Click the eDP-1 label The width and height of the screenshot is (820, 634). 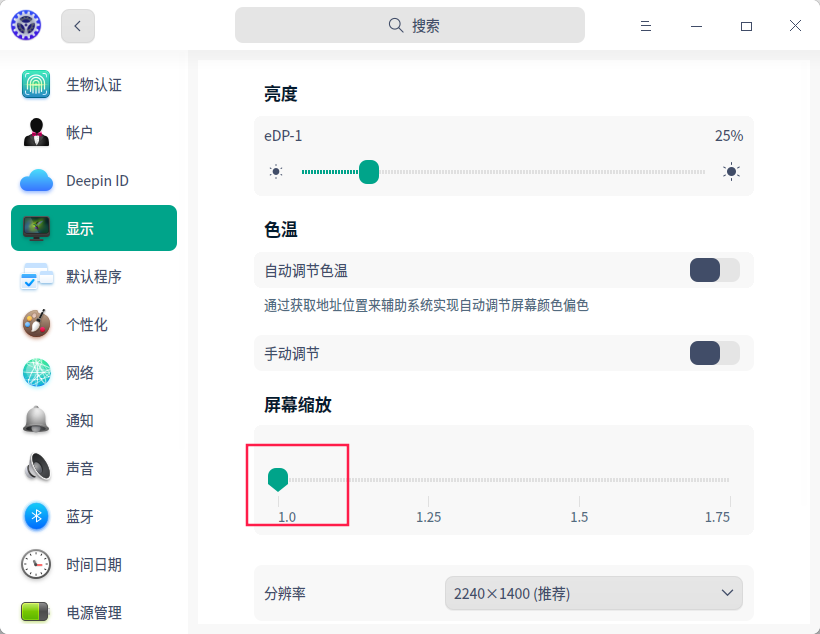(283, 136)
